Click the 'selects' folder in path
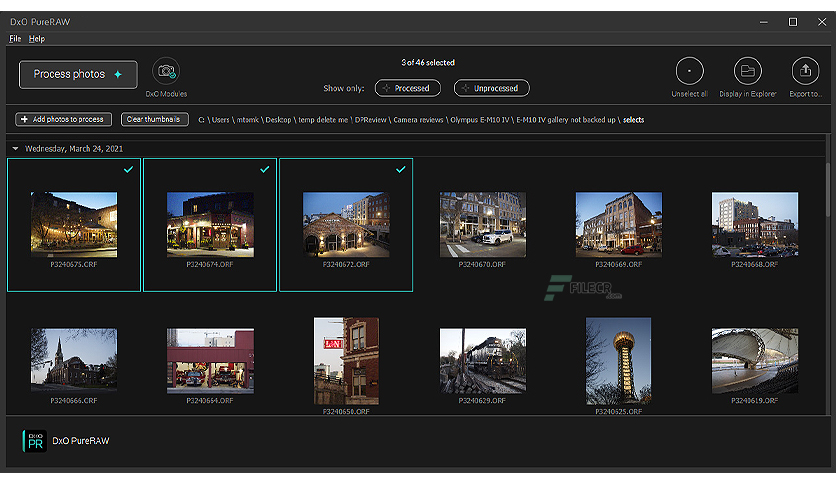The width and height of the screenshot is (836, 484). [x=633, y=120]
